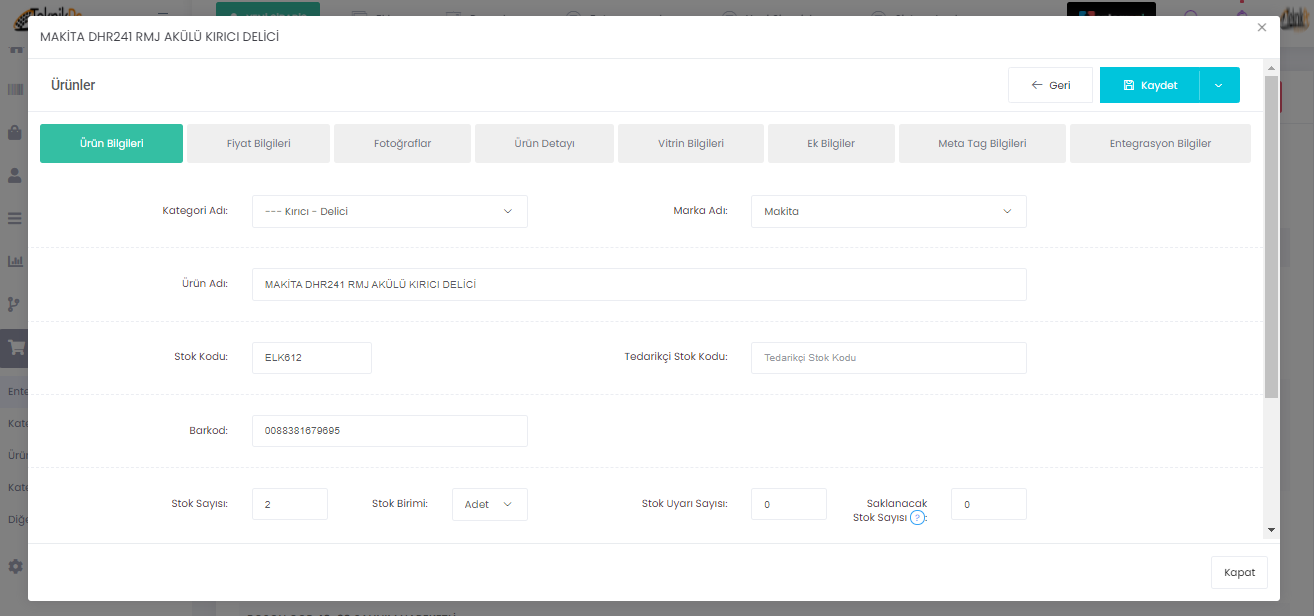Select the Ürün Detayı tab

click(544, 143)
